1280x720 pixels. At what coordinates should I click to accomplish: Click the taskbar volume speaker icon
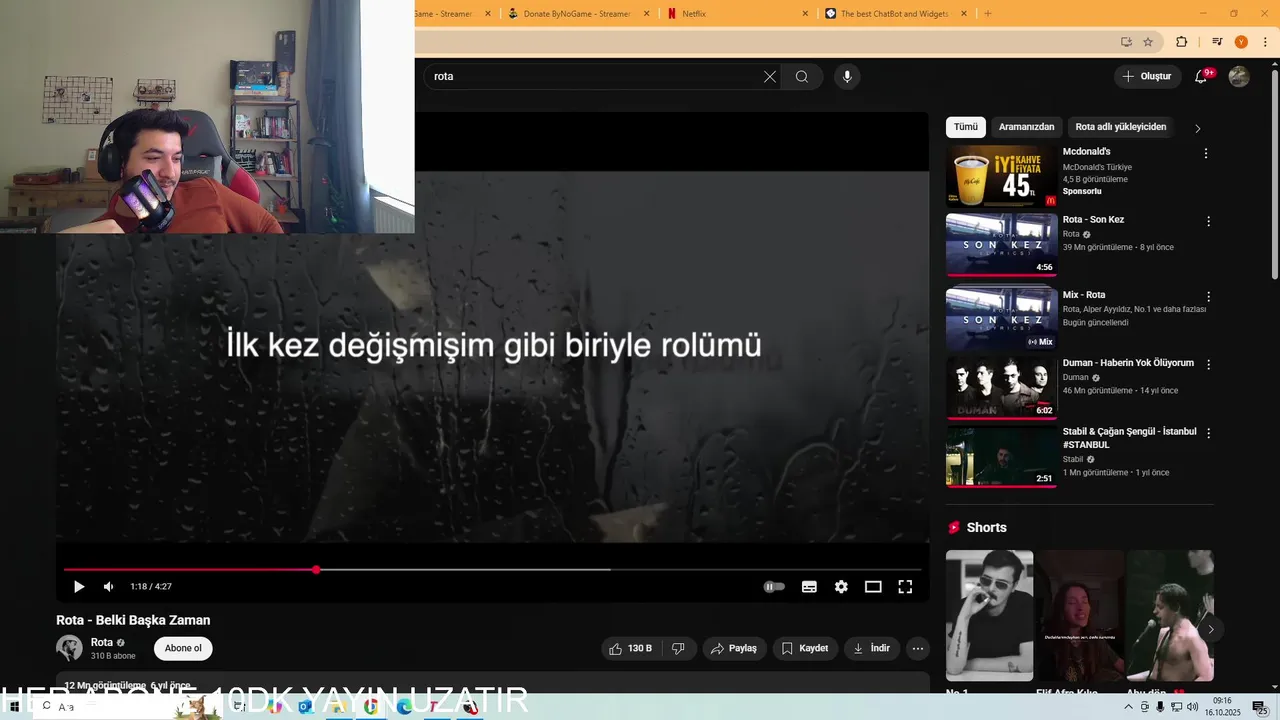[x=1192, y=707]
